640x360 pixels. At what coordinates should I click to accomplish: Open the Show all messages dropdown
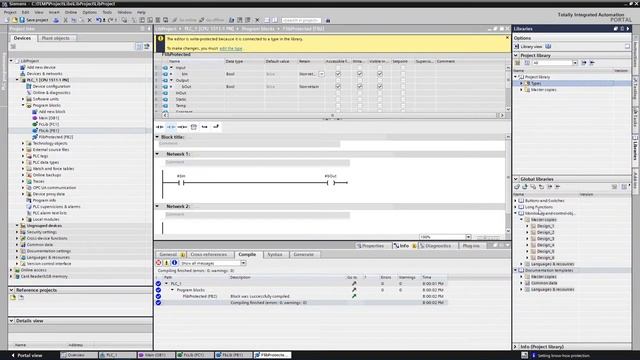click(243, 263)
